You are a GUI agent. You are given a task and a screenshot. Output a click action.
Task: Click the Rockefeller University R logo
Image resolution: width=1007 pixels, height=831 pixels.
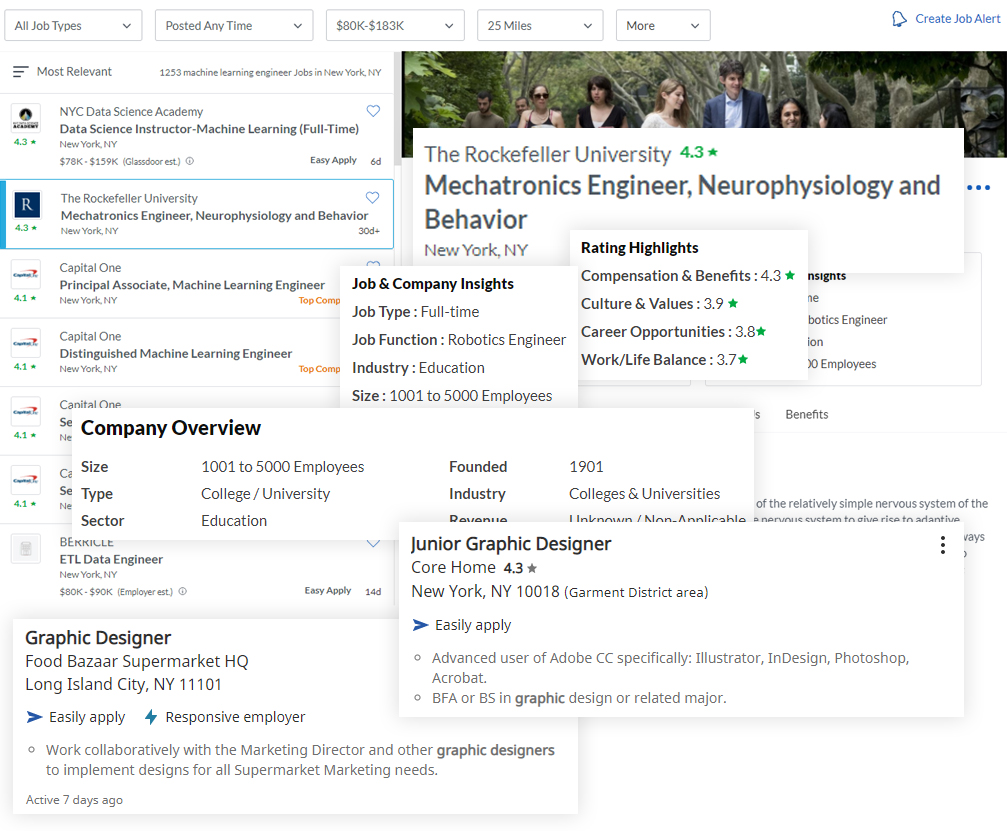[x=26, y=205]
